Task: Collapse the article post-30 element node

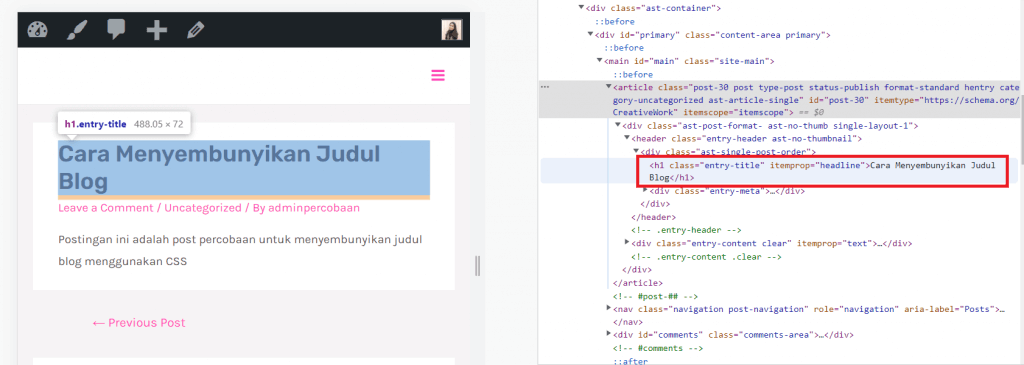Action: 609,87
